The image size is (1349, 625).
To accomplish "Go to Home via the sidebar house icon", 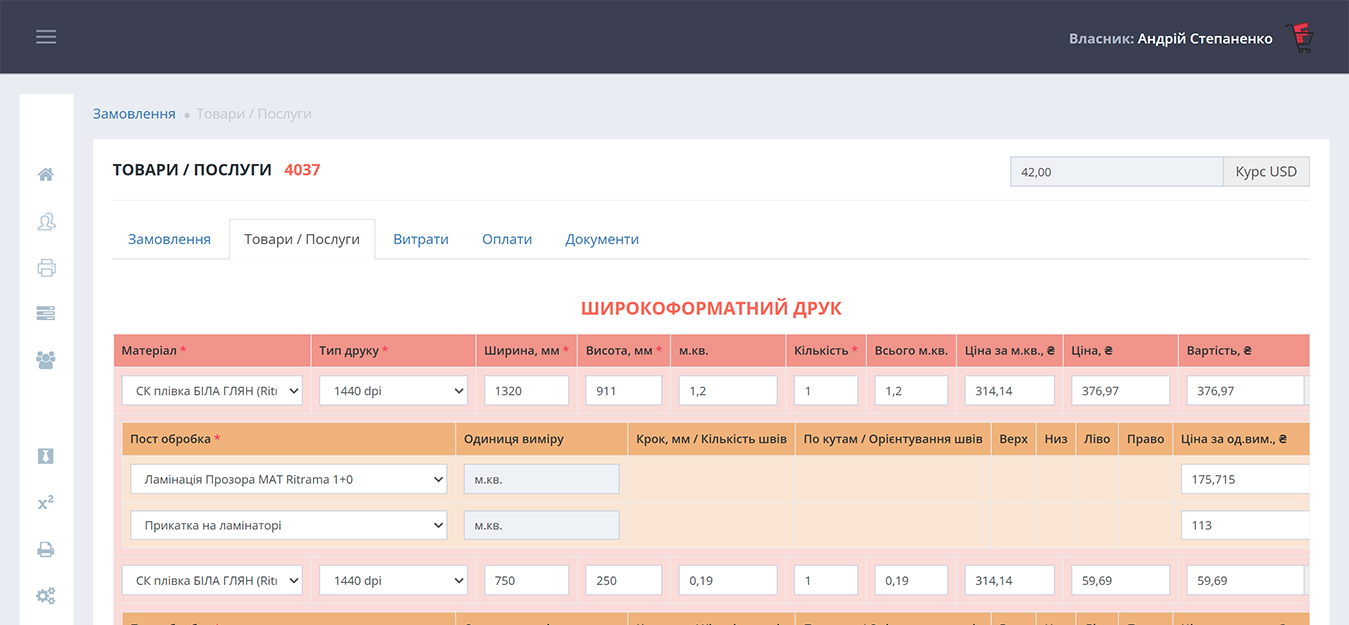I will 46,175.
